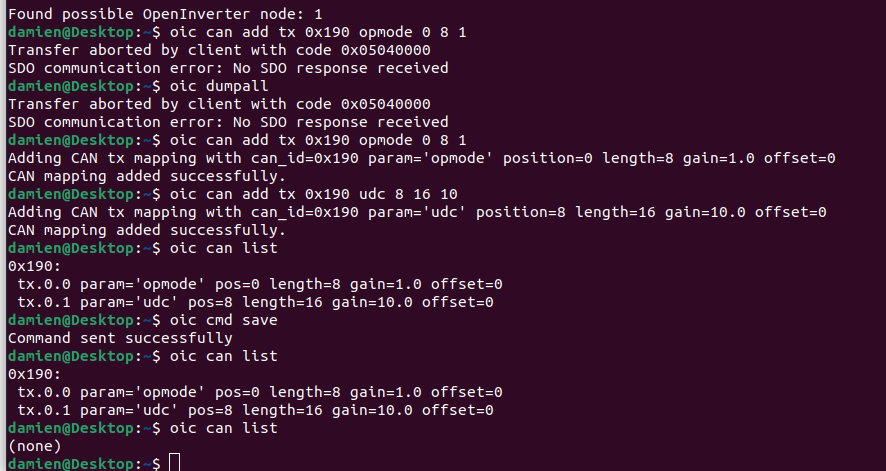The width and height of the screenshot is (886, 471).
Task: Click the "Adding CAN tx mapping" line for udc
Action: [x=420, y=212]
